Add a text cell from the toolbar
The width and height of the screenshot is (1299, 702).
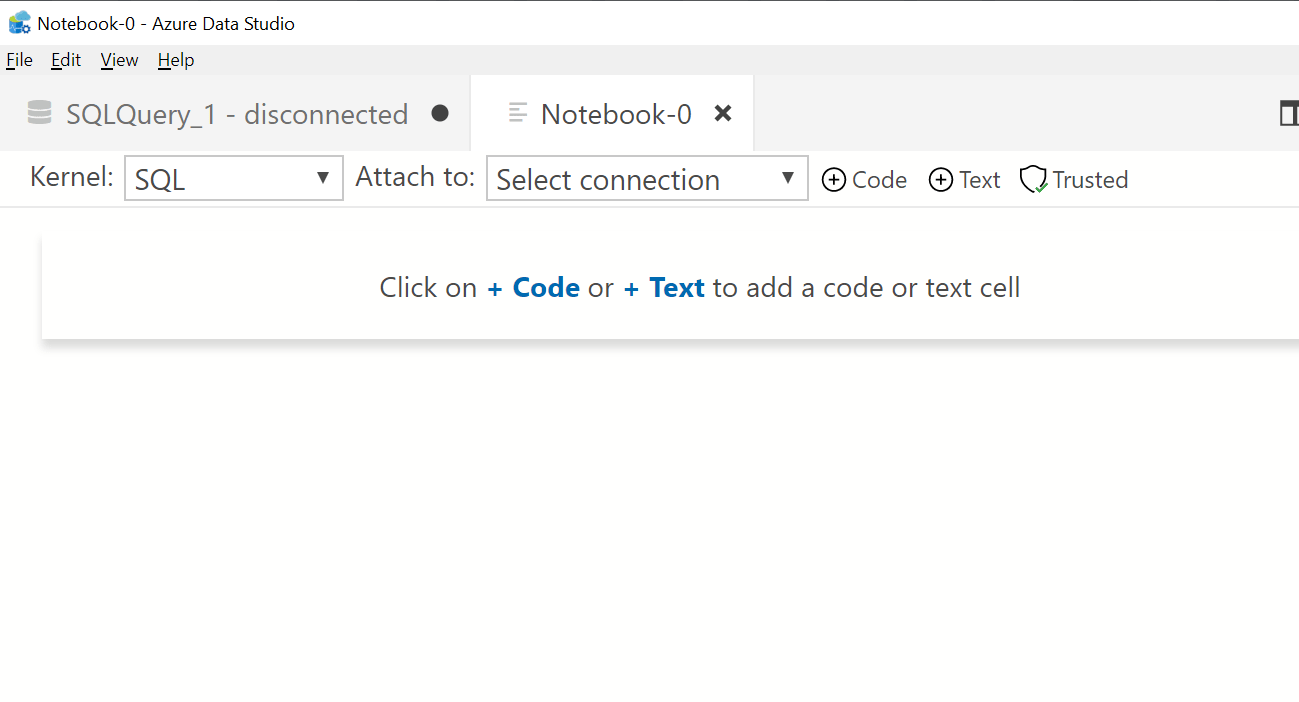click(x=965, y=180)
